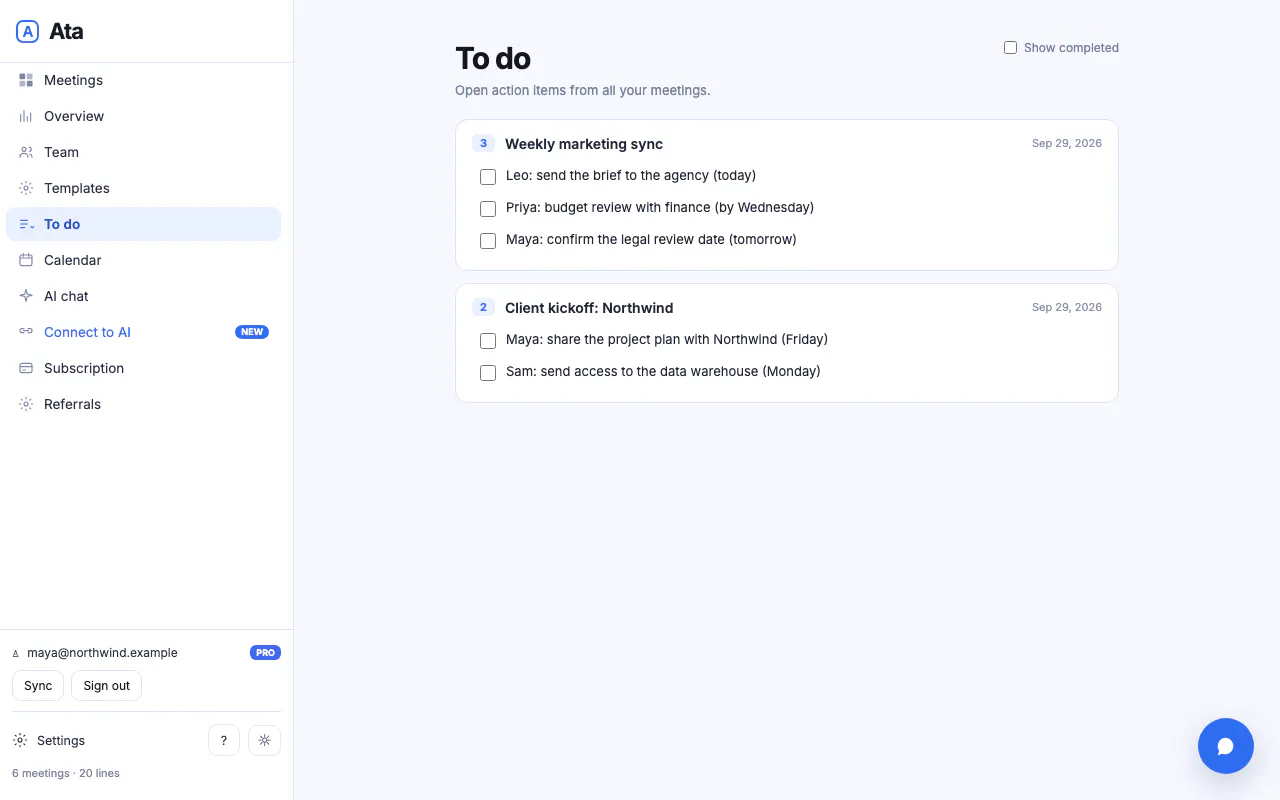Check off Leo's send the brief task
This screenshot has width=1280, height=800.
[x=488, y=177]
